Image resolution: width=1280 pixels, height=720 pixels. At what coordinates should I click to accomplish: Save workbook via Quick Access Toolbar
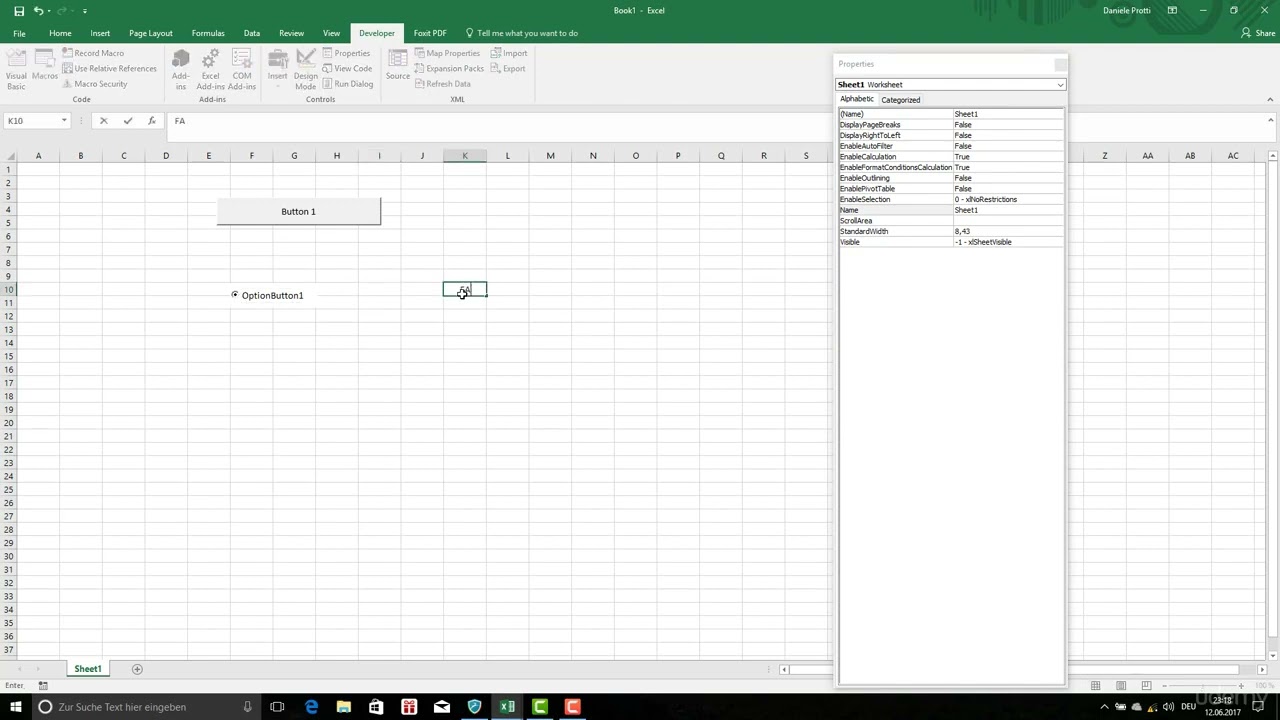point(18,10)
